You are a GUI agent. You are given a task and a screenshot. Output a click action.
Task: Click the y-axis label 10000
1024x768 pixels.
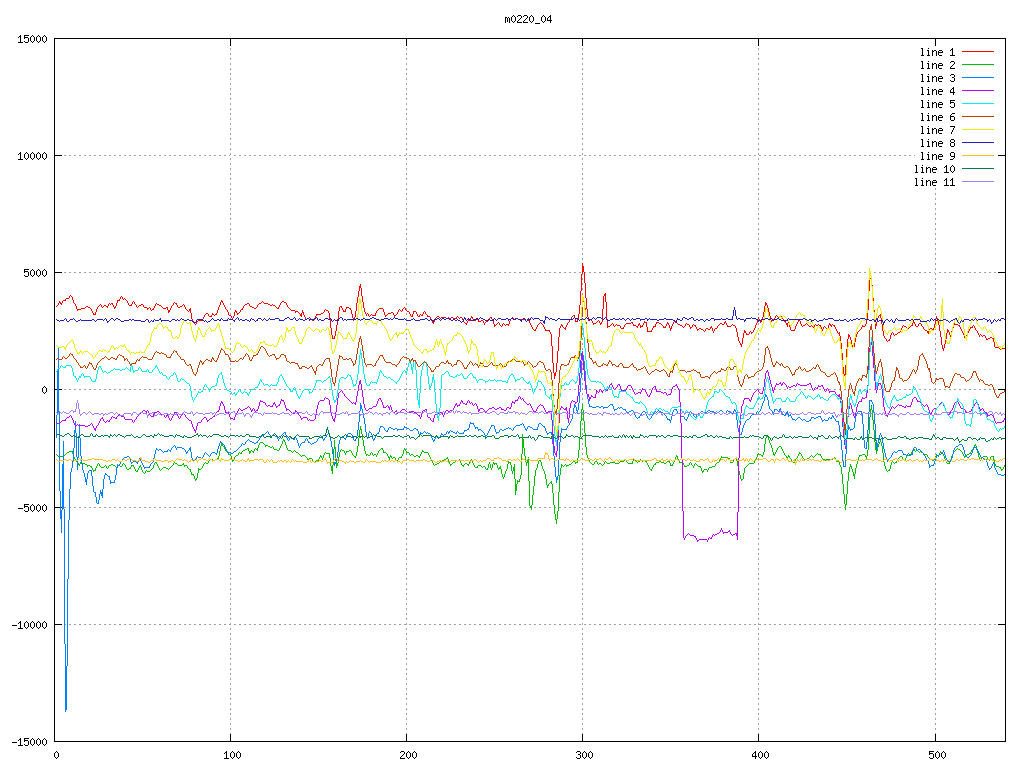point(33,156)
